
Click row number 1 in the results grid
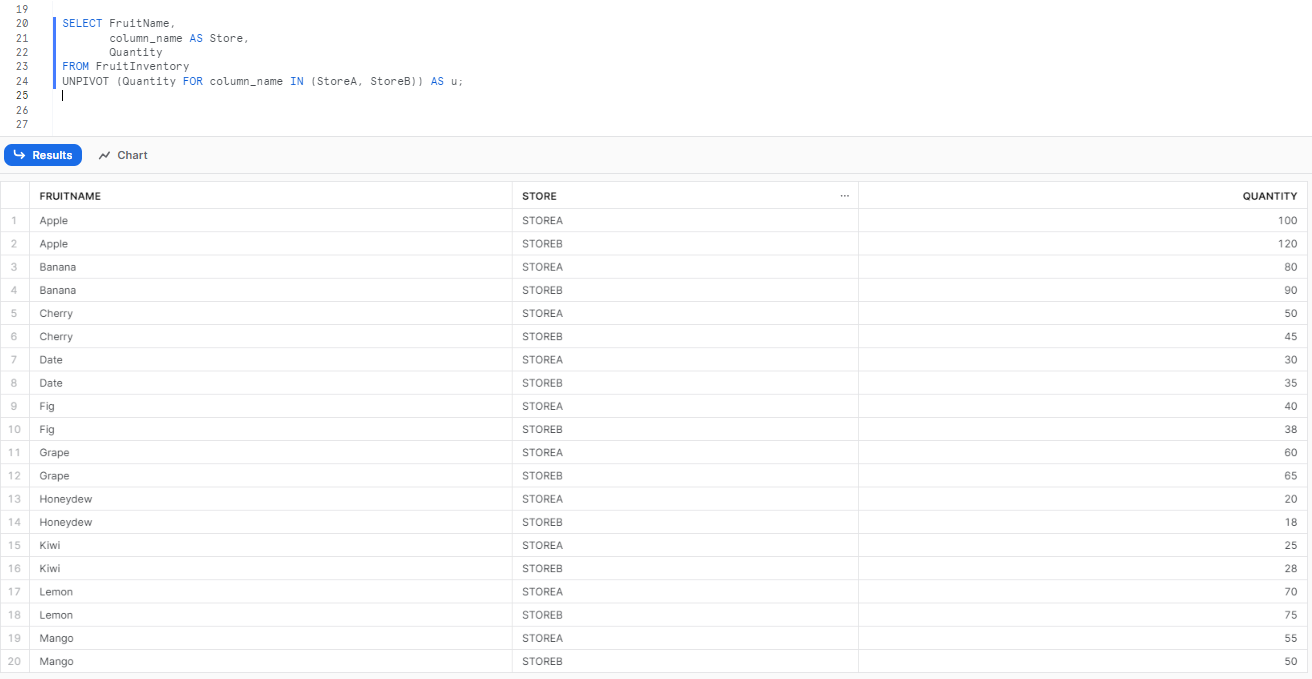(14, 220)
